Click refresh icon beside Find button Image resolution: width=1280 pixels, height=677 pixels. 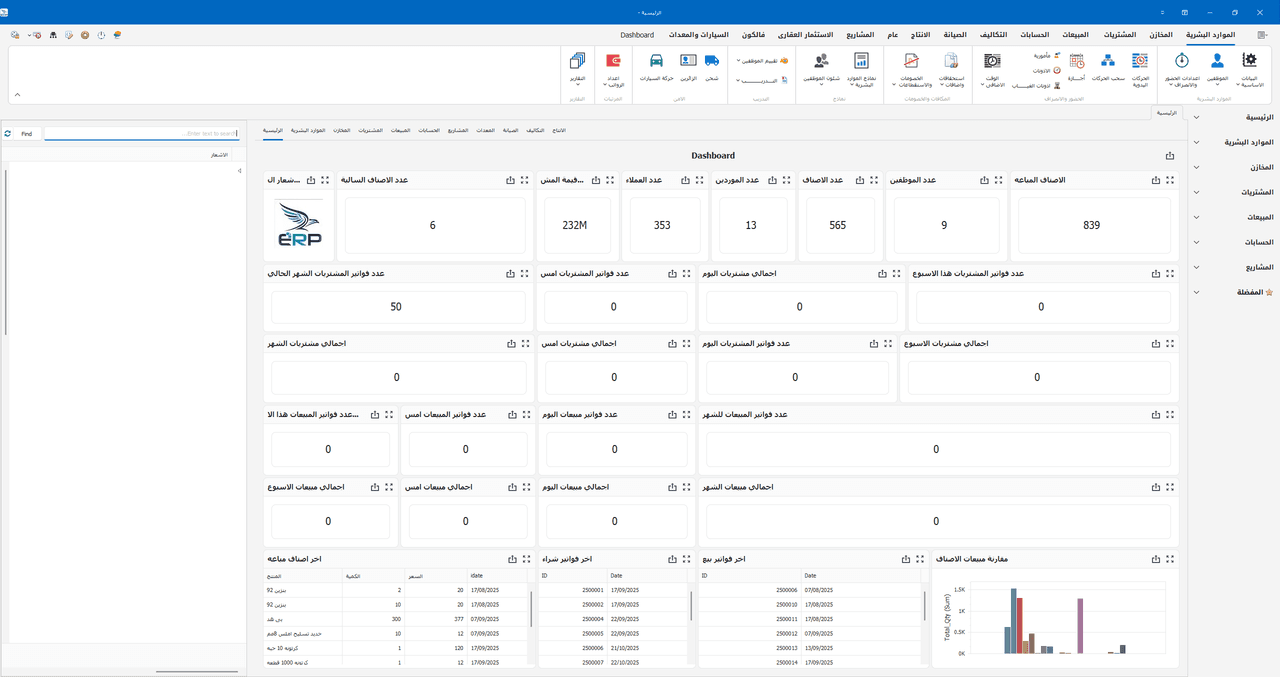[7, 133]
